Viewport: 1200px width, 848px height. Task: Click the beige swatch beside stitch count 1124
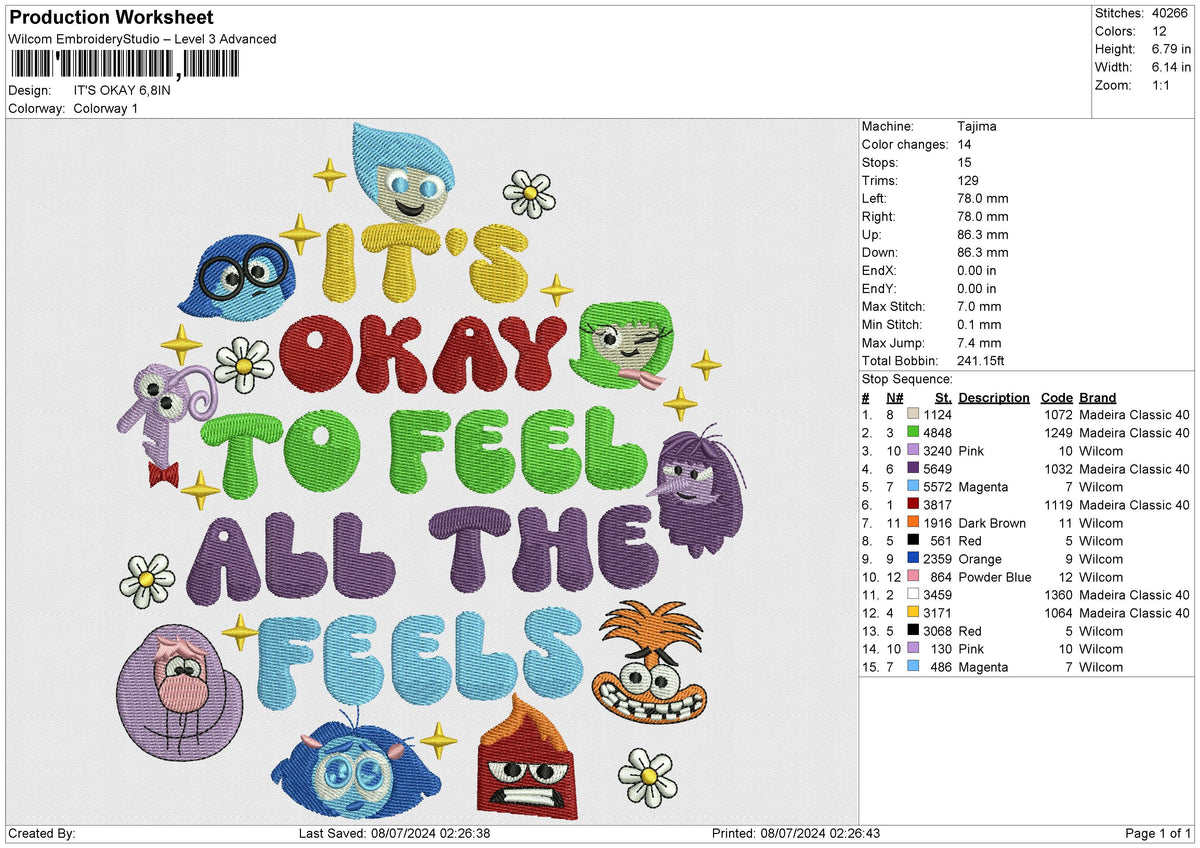click(913, 415)
